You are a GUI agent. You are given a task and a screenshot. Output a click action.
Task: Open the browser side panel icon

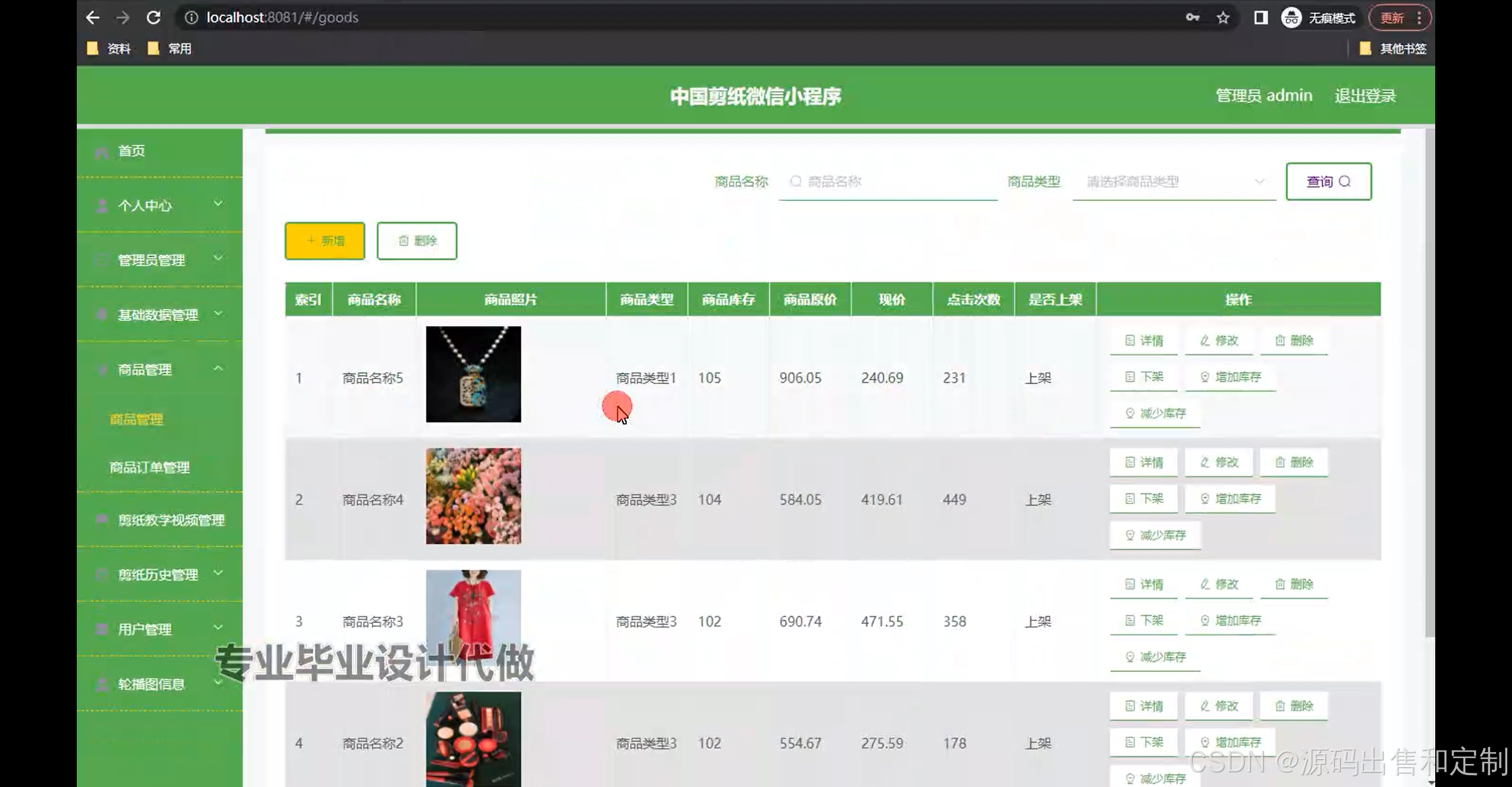point(1260,18)
